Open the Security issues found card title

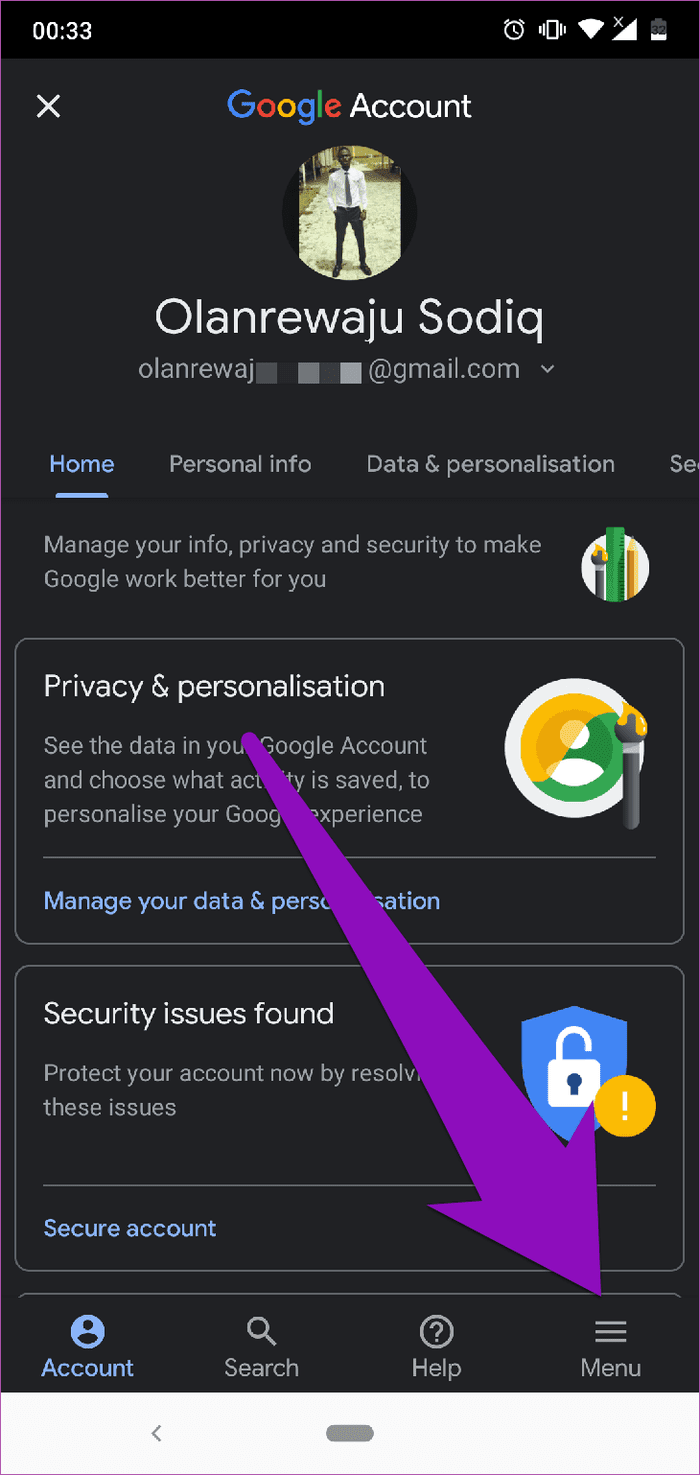pos(189,1014)
